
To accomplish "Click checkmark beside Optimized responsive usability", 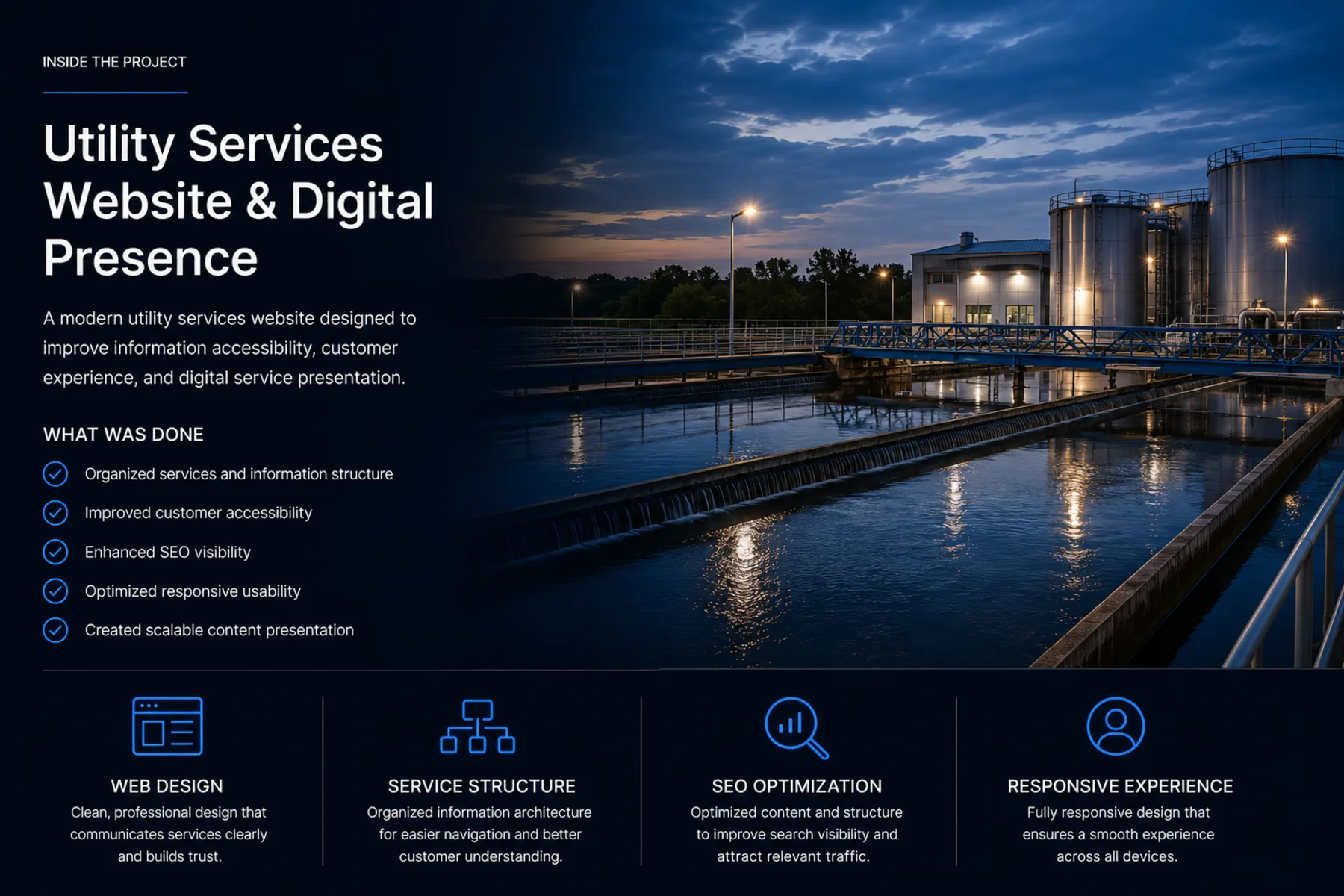I will click(x=55, y=591).
